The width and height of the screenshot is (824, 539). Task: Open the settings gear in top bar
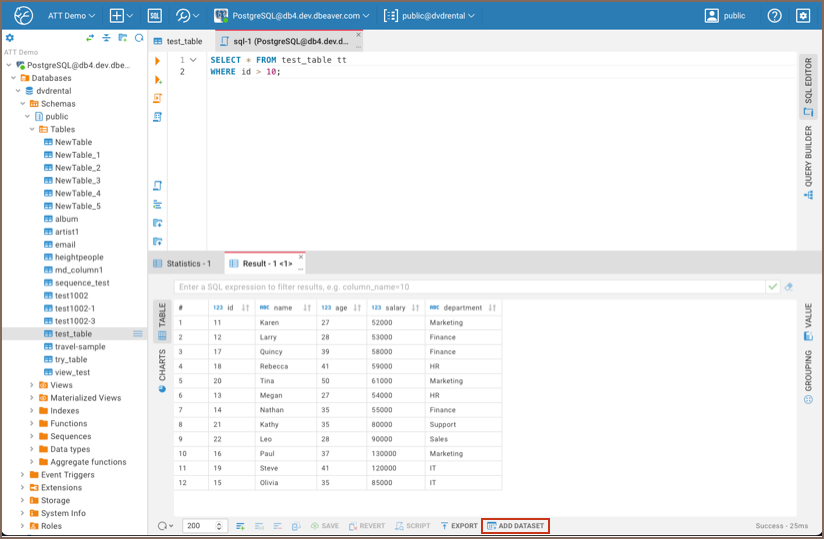803,16
